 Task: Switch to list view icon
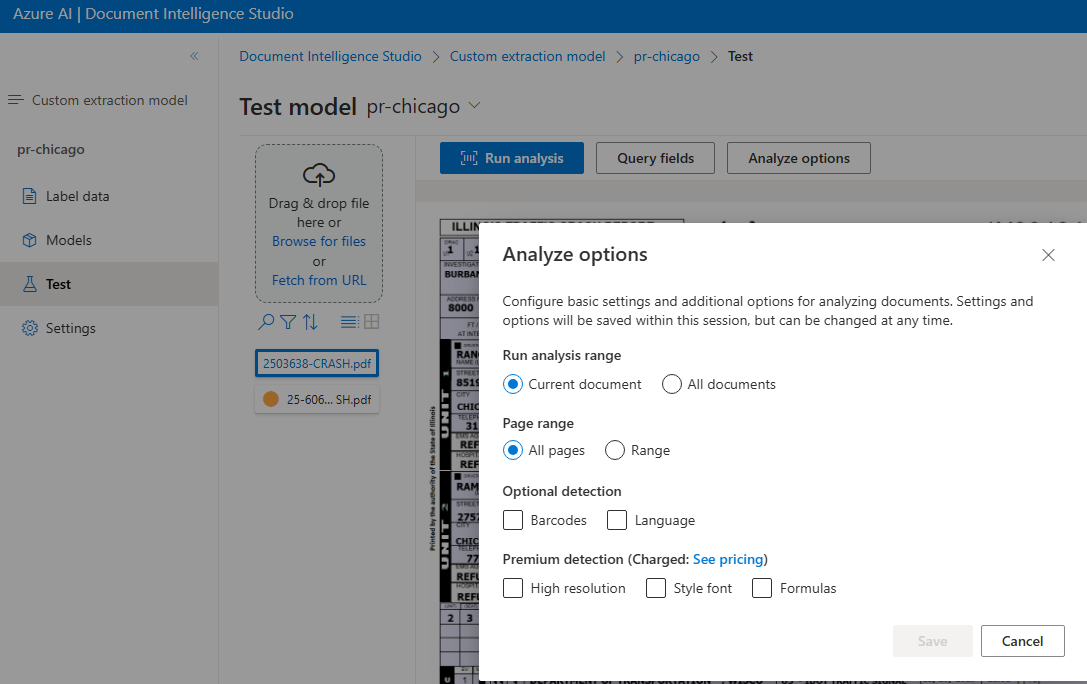point(349,322)
